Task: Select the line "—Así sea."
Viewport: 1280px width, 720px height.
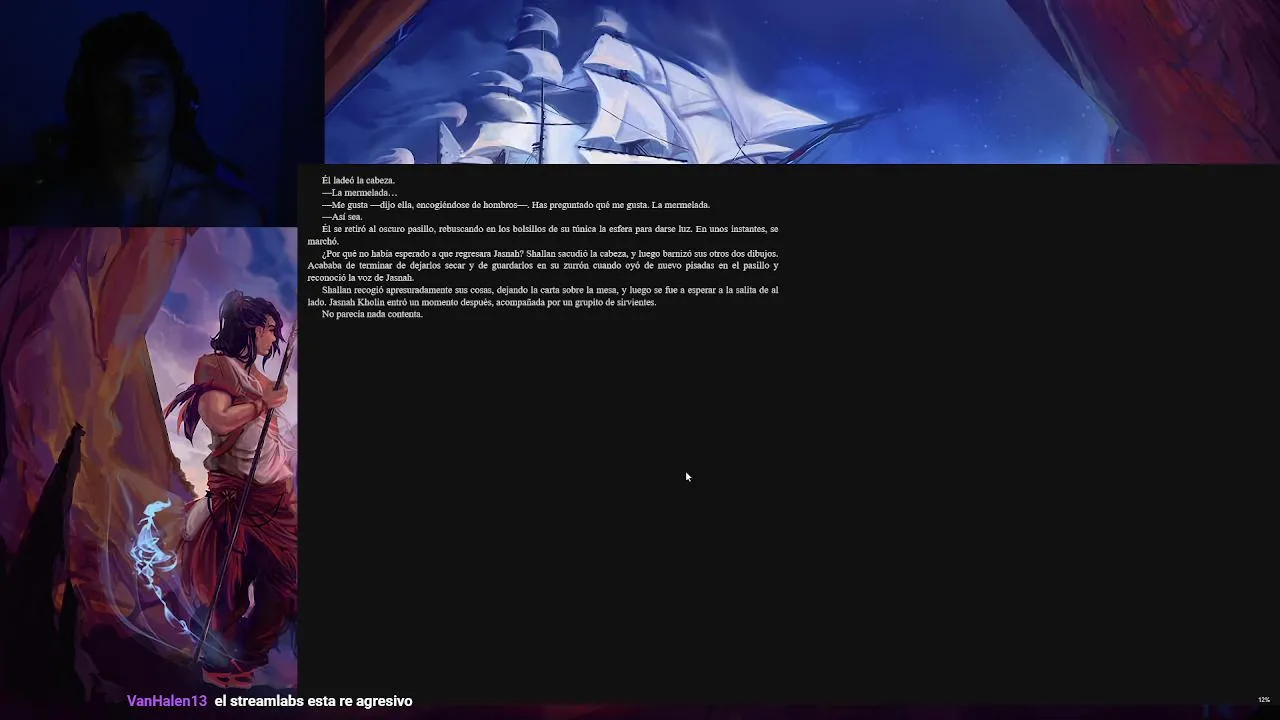Action: click(342, 217)
